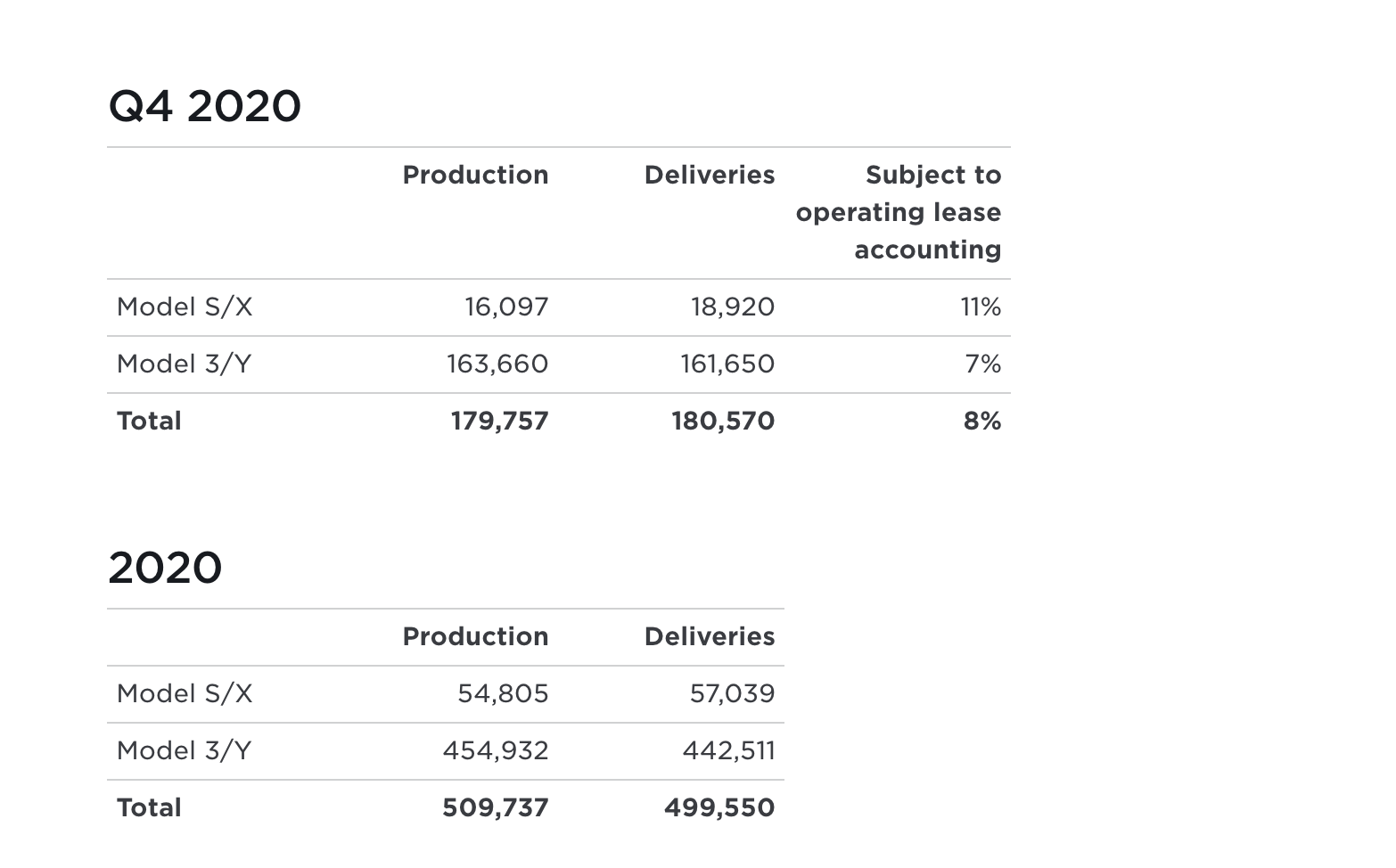Select the annual total production value 509,737
Screen dimensions: 1396x868
pos(496,808)
